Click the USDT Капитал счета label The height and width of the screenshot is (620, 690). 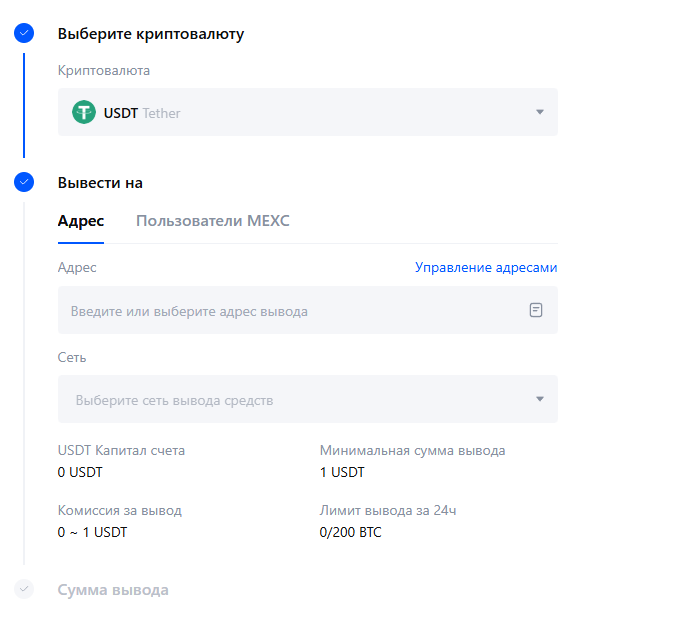pos(121,451)
